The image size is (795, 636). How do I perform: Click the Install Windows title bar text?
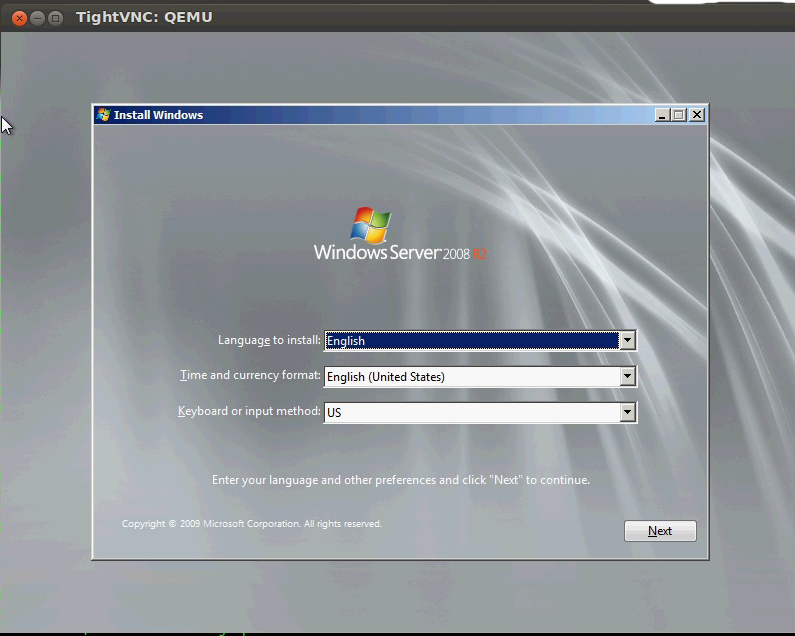pyautogui.click(x=158, y=115)
